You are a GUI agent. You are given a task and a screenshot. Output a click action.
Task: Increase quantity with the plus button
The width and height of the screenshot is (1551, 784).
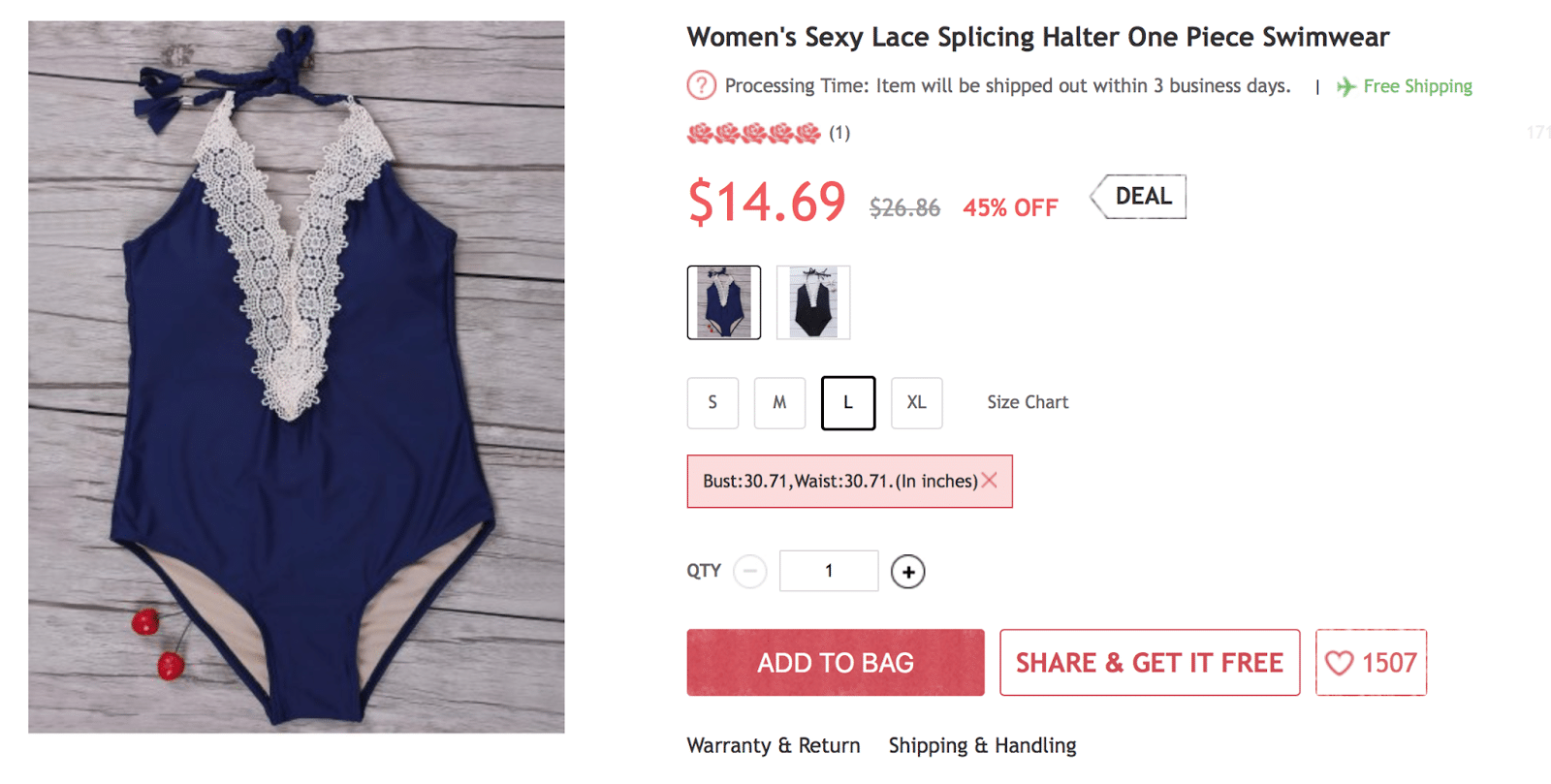pyautogui.click(x=907, y=572)
